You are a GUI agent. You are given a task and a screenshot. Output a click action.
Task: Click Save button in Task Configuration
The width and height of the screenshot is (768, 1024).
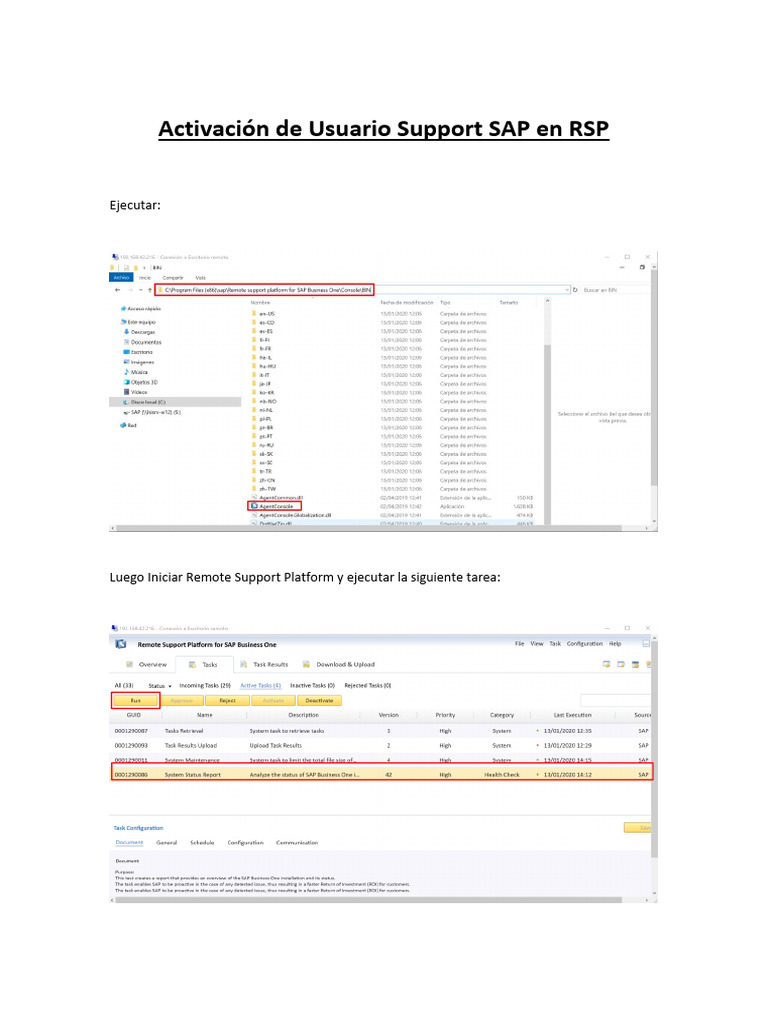click(x=638, y=828)
